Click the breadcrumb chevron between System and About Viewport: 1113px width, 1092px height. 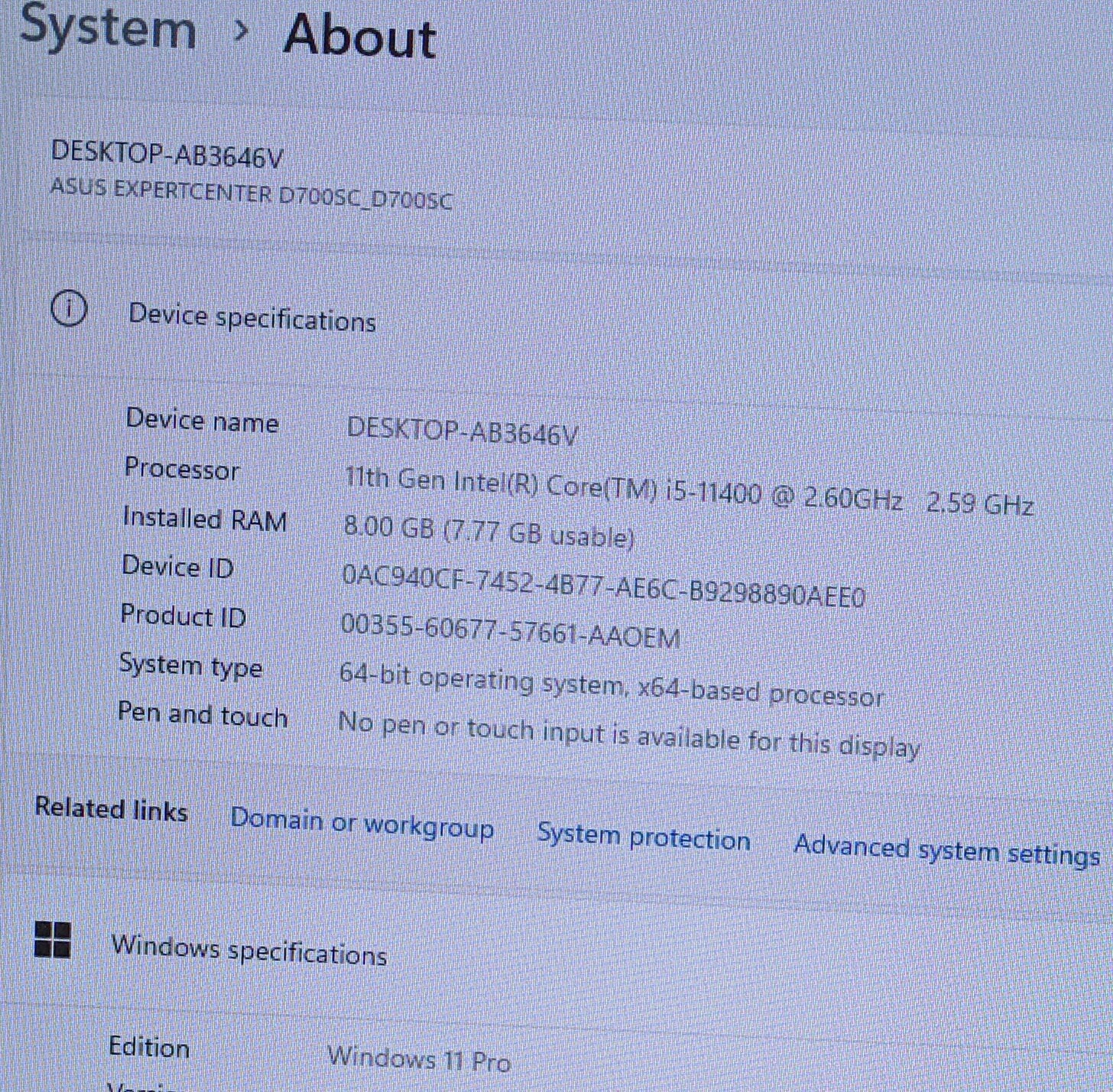[x=241, y=31]
